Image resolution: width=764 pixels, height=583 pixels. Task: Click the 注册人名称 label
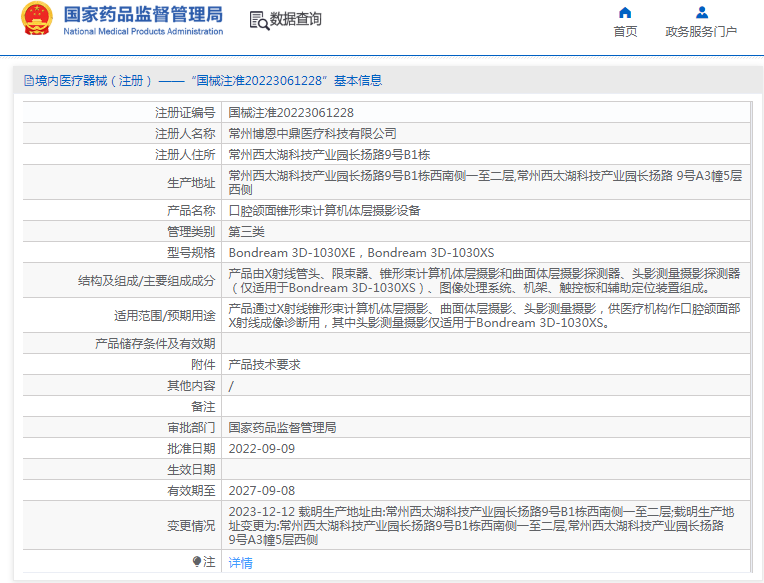pyautogui.click(x=185, y=134)
